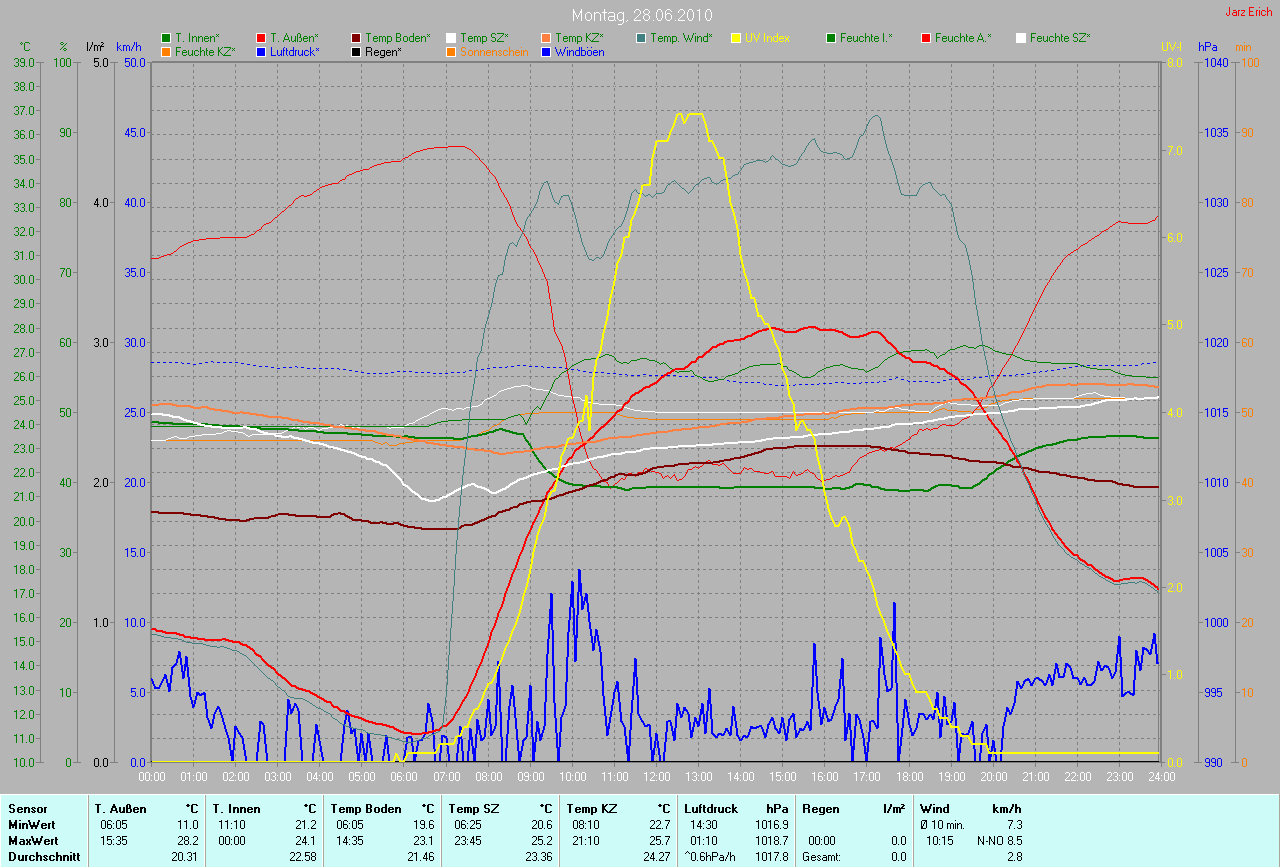This screenshot has height=867, width=1280.
Task: Click the Jarz Erich author label
Action: click(x=1248, y=12)
